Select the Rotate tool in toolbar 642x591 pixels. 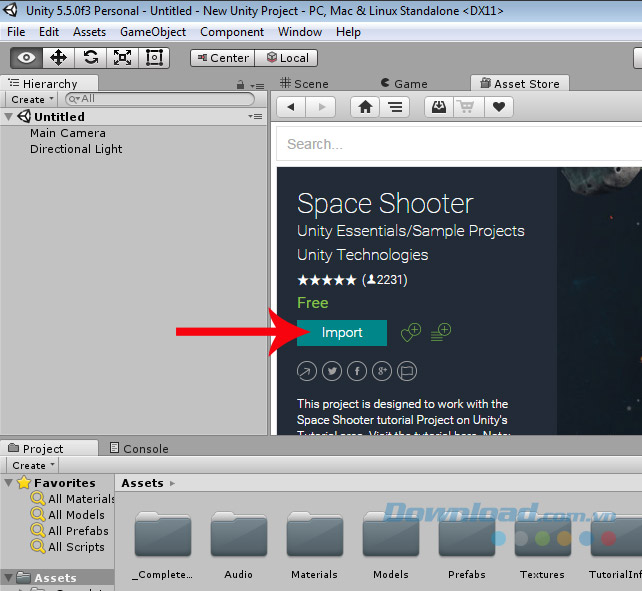pos(91,57)
